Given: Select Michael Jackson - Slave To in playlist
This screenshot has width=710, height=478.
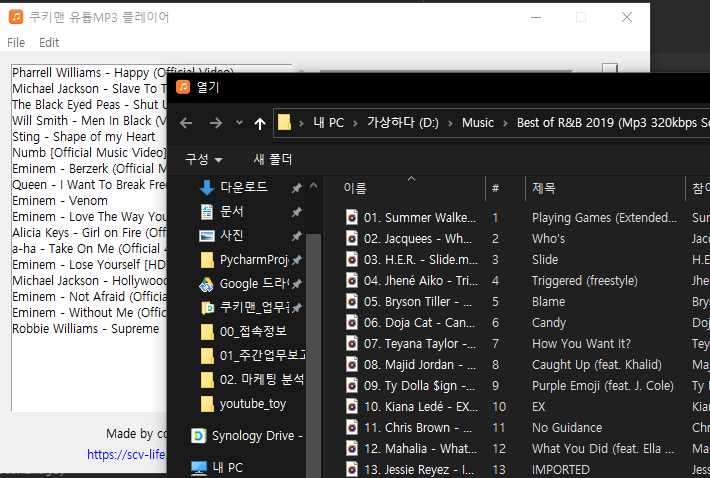Looking at the screenshot, I should (x=89, y=89).
